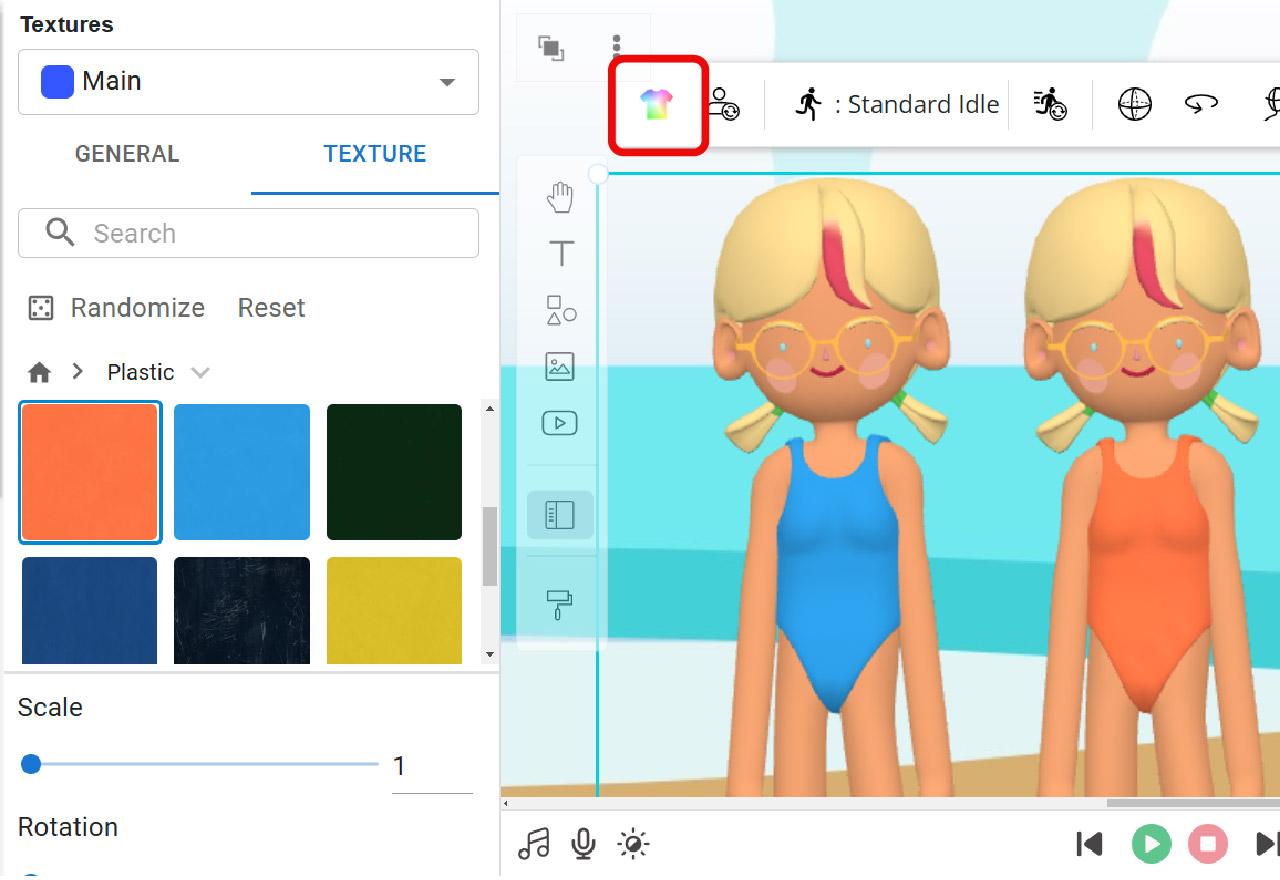Viewport: 1280px width, 880px height.
Task: Click the Reset link
Action: (x=271, y=308)
